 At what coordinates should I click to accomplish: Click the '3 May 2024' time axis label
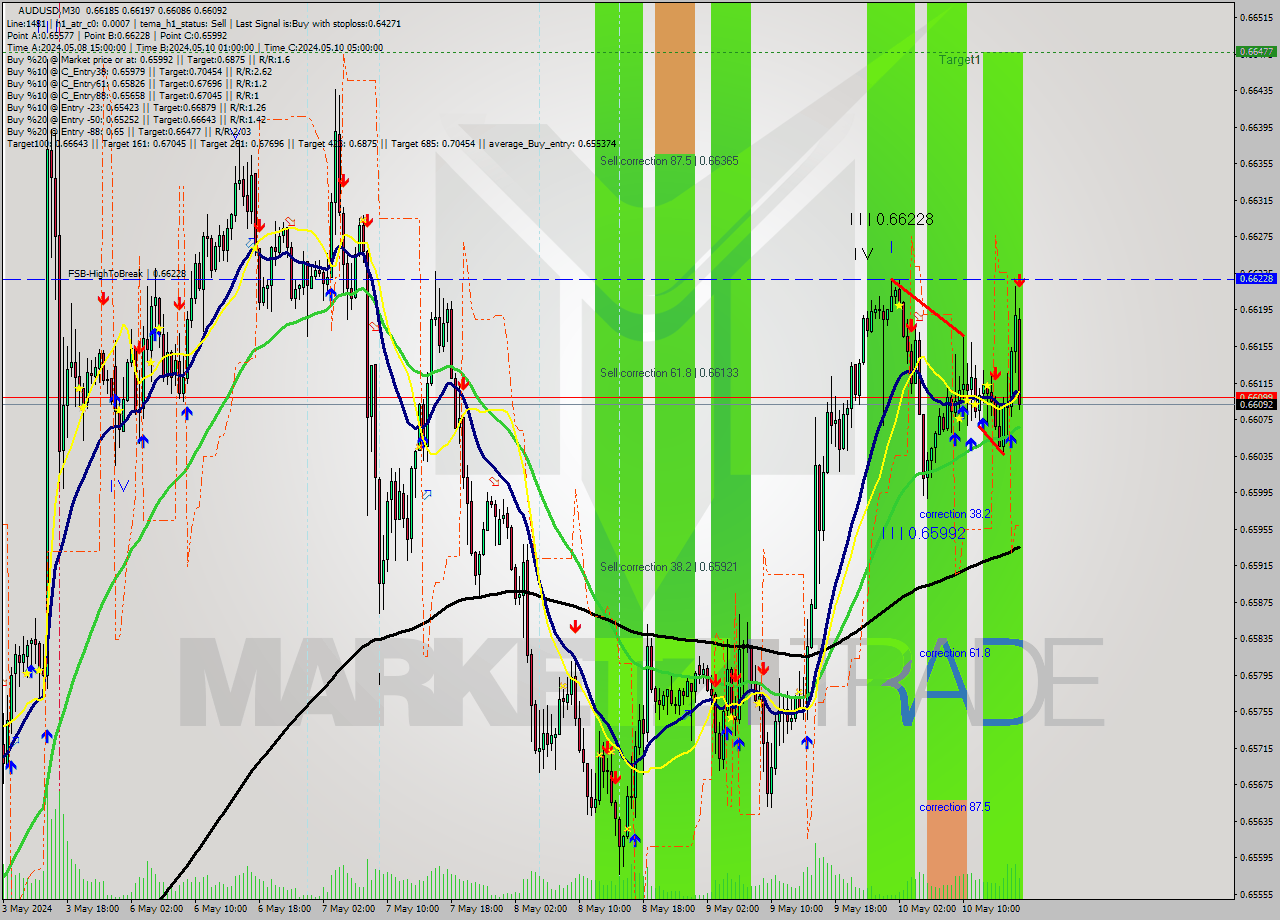point(28,909)
